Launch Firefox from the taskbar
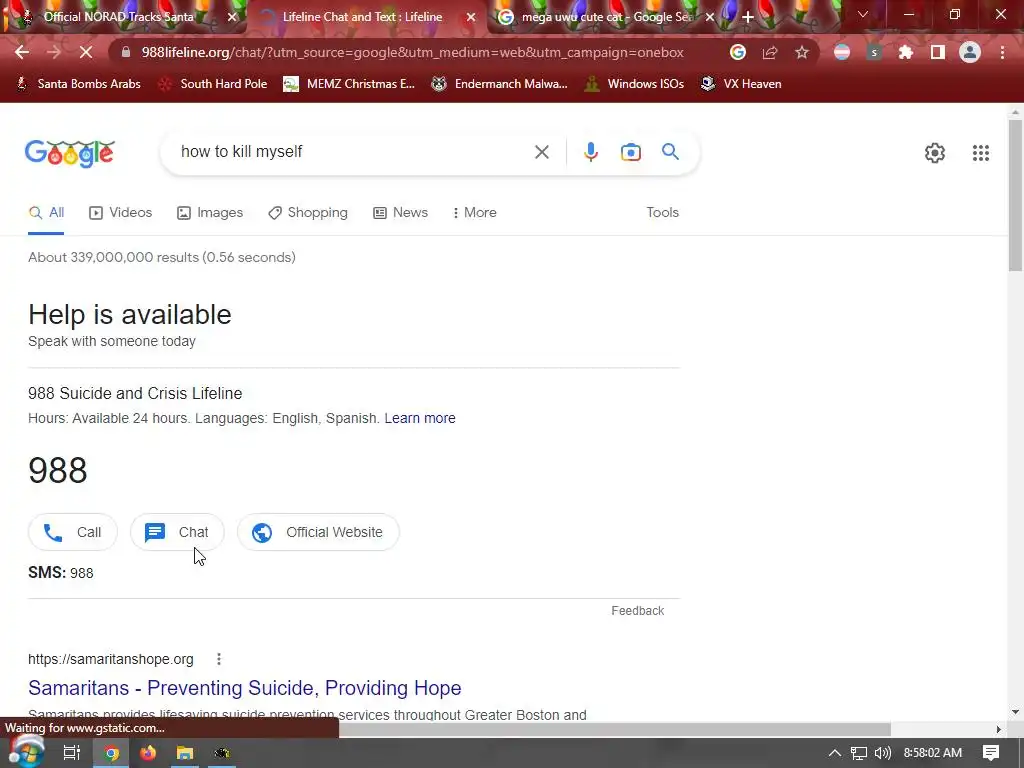Screen dimensions: 1024x768 point(148,753)
